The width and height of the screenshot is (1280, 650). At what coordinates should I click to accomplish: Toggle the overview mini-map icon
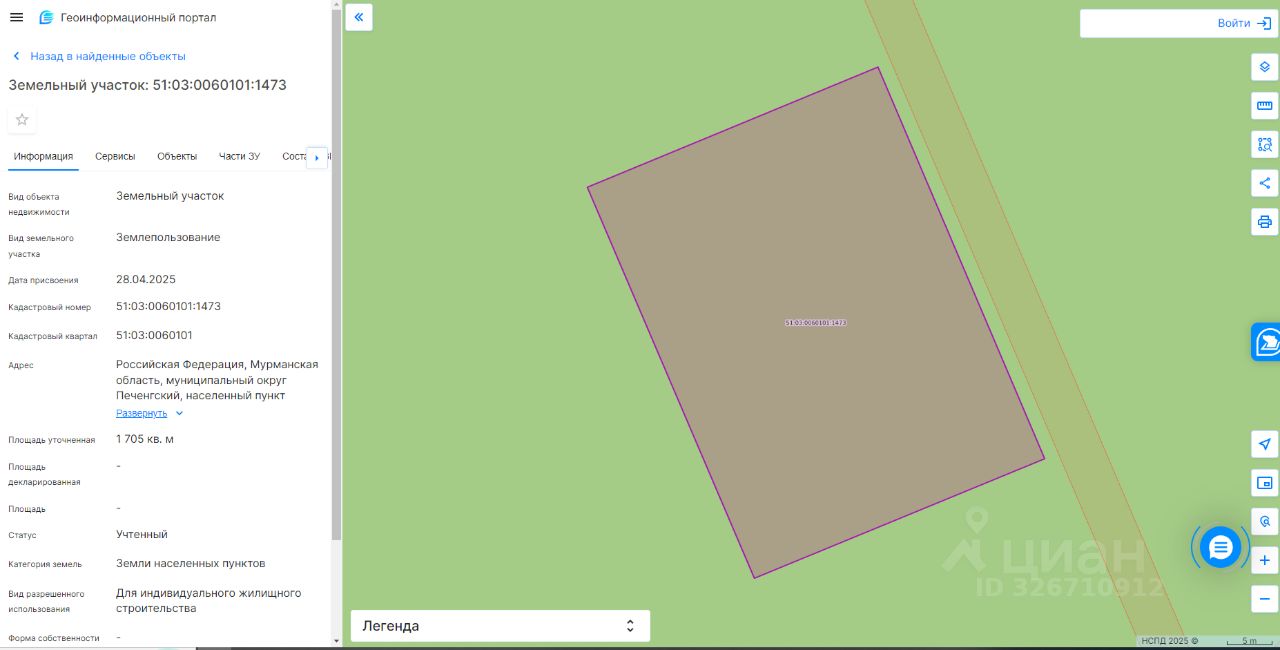coord(1264,483)
